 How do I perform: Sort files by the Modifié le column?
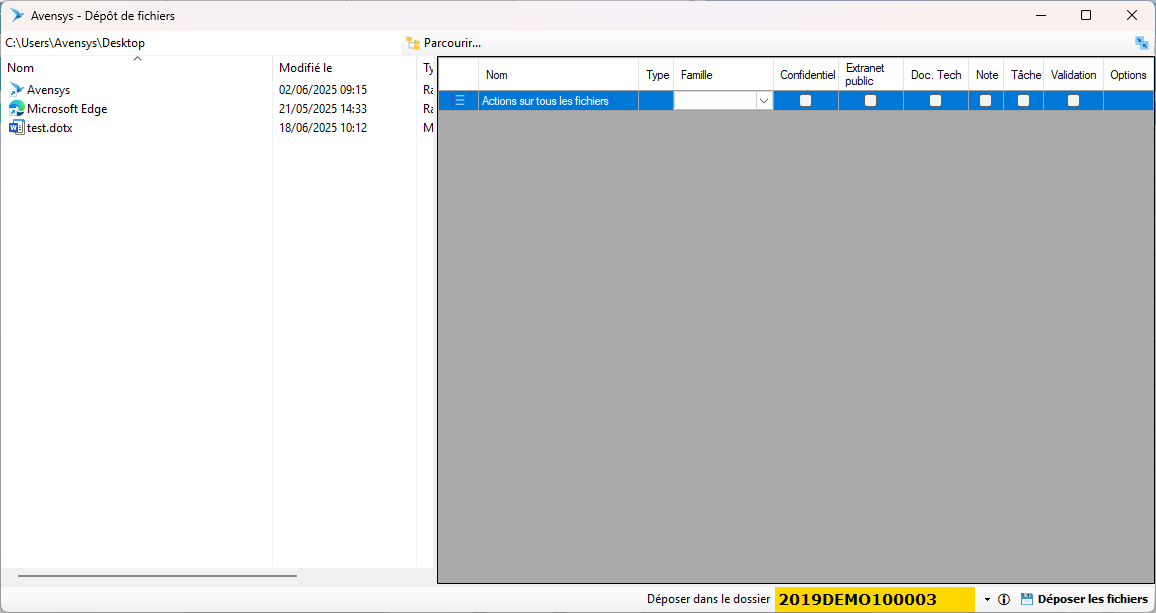pos(305,68)
